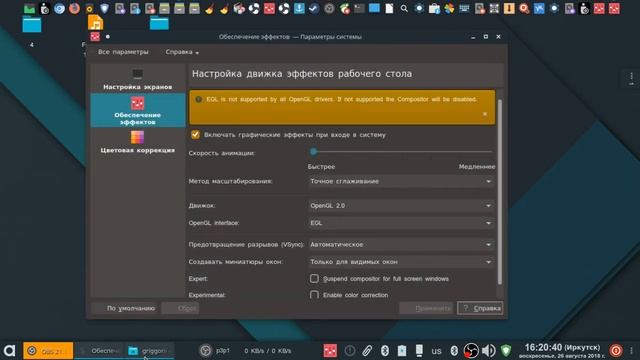Open the terminal launcher in the top panel
This screenshot has height=360, width=640.
pos(359,8)
